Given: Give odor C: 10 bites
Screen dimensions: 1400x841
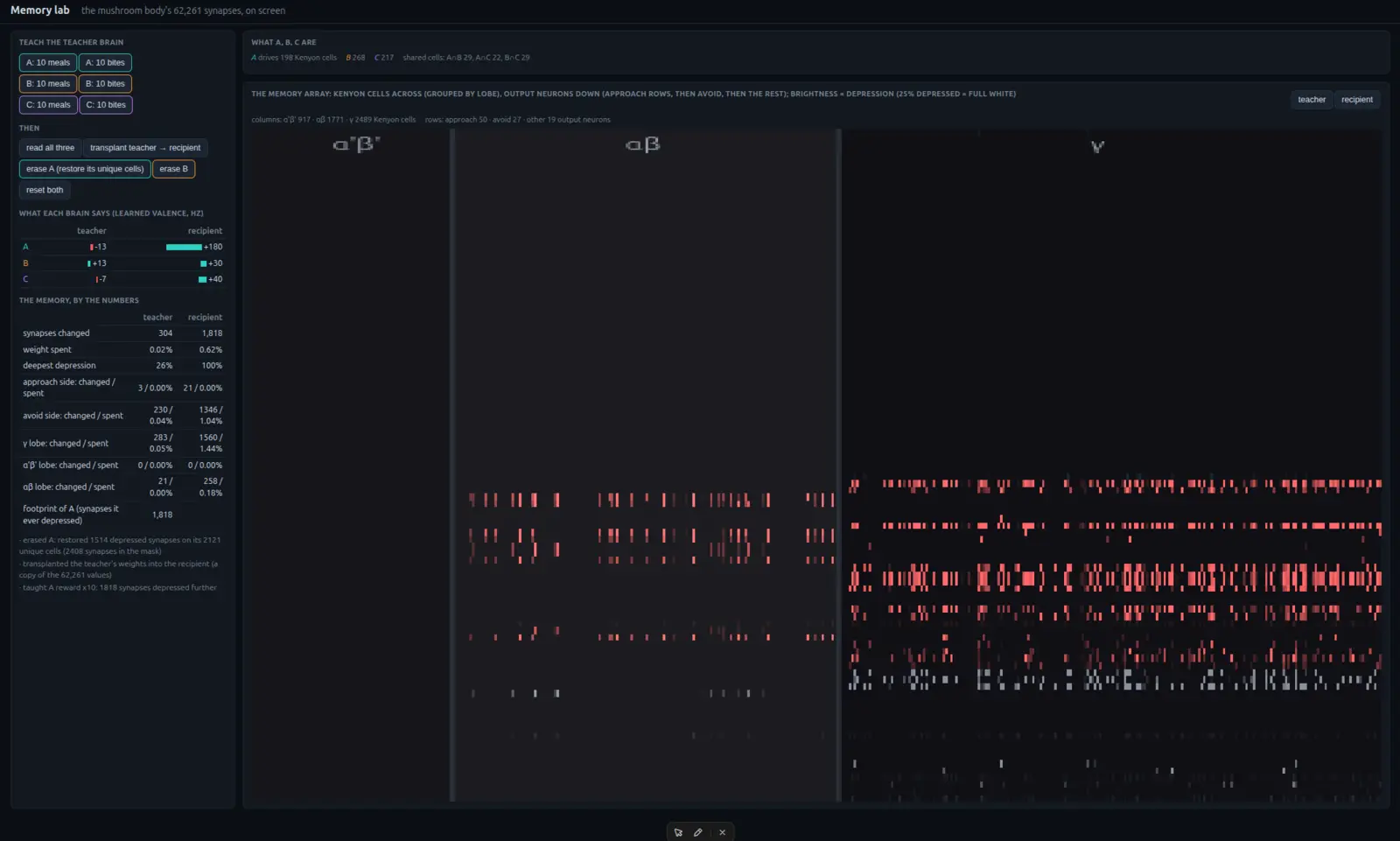Looking at the screenshot, I should [x=106, y=105].
